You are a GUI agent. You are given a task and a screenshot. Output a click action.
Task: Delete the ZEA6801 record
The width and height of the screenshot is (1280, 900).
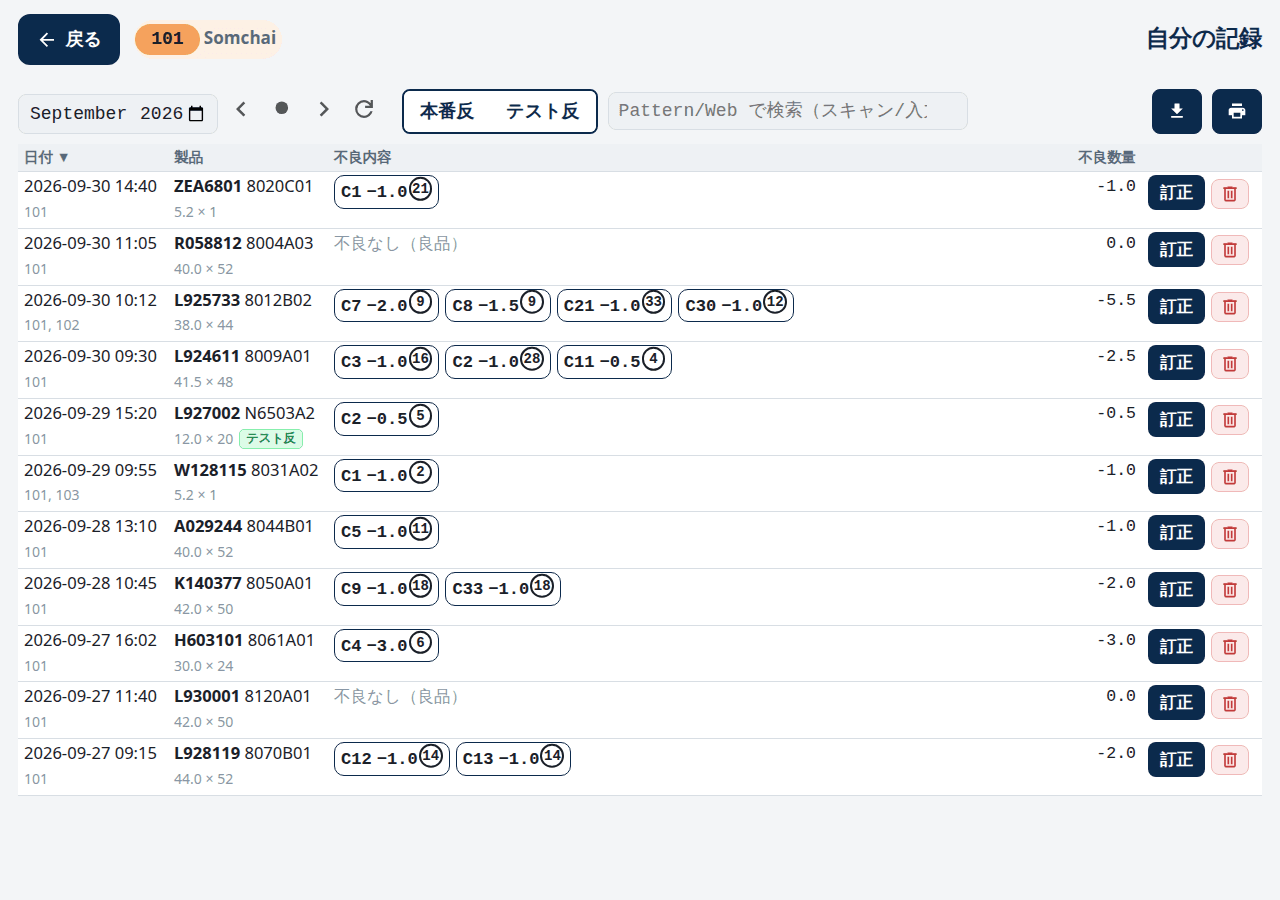(x=1230, y=194)
